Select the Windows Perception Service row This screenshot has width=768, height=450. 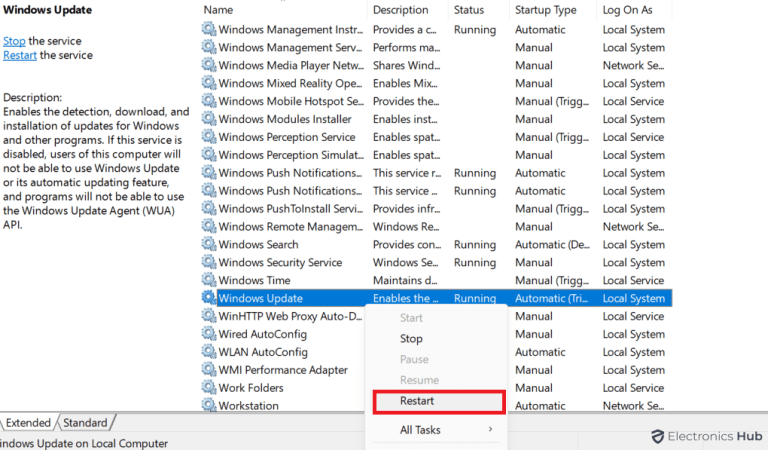(286, 138)
